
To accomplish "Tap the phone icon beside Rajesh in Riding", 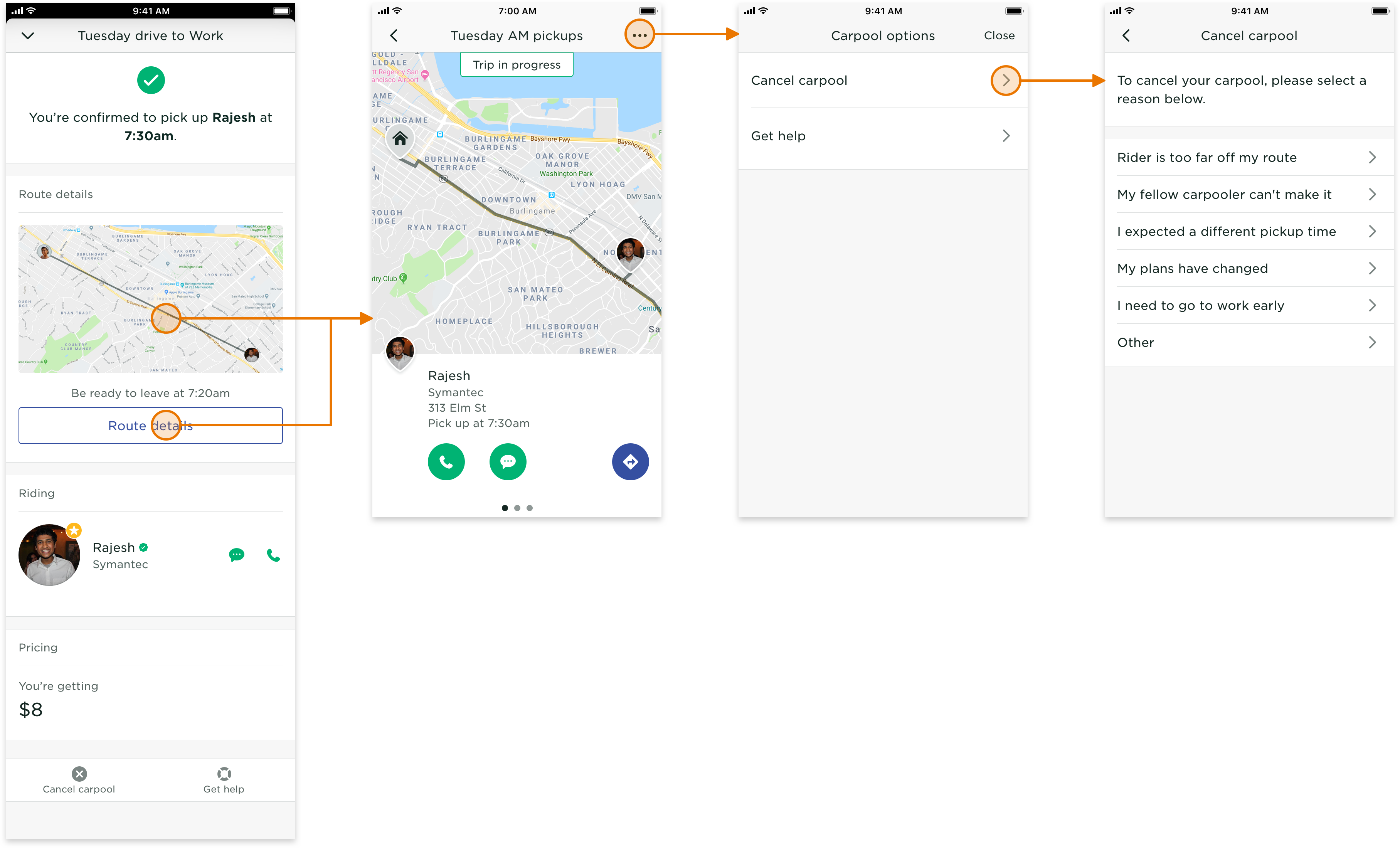I will pos(273,555).
